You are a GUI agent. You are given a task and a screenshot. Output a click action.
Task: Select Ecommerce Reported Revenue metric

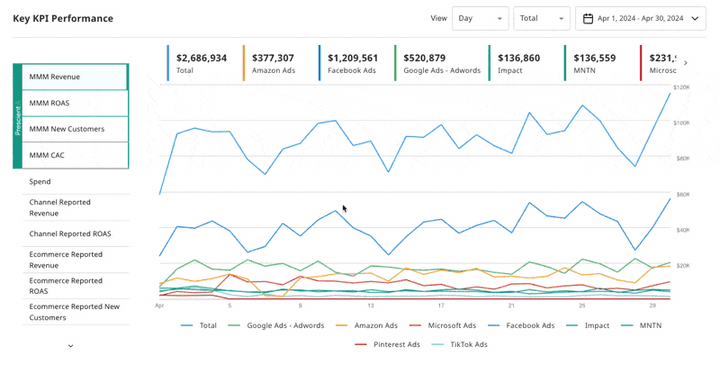click(76, 260)
